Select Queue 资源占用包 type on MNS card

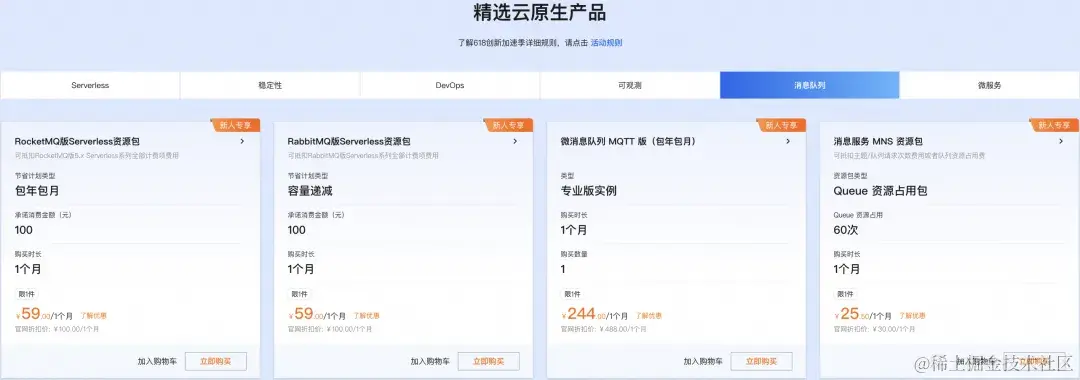point(880,191)
